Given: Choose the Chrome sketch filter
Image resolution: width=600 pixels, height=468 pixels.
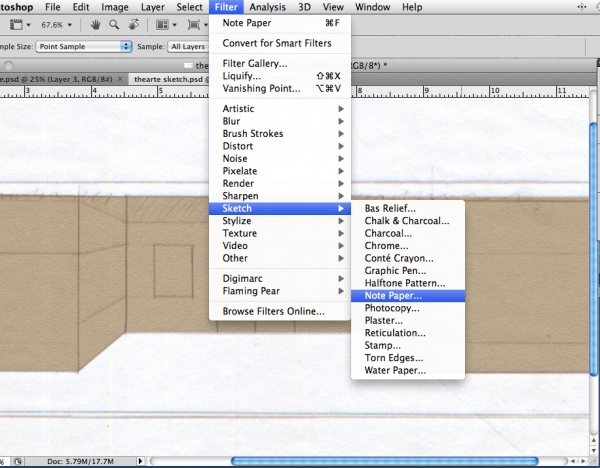Looking at the screenshot, I should (x=408, y=246).
